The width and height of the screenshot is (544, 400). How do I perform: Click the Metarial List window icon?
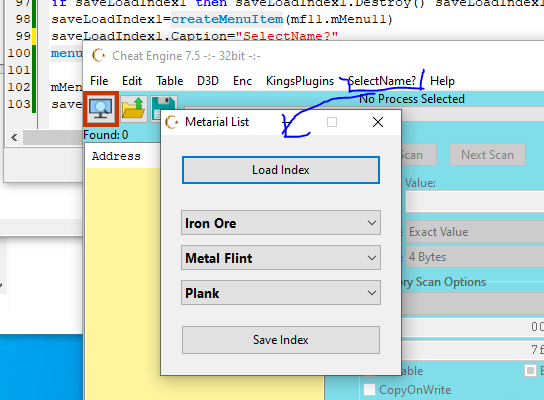(x=172, y=122)
